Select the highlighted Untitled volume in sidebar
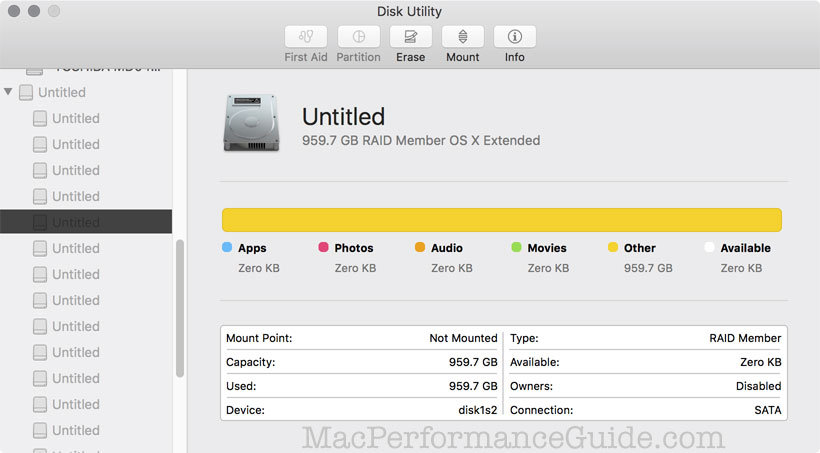The width and height of the screenshot is (820, 453). click(x=76, y=222)
